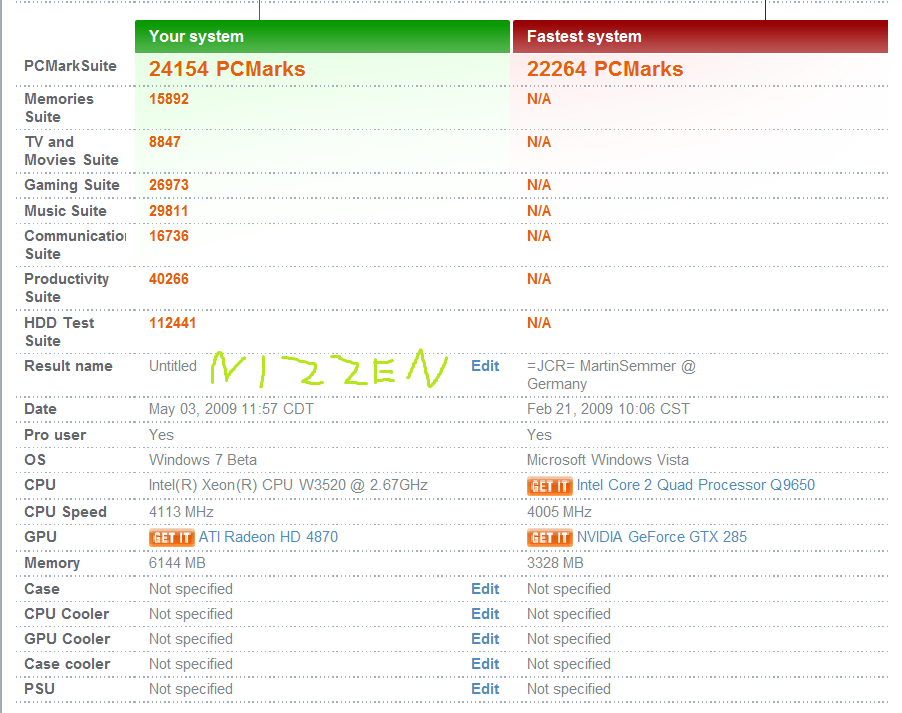Click the PCMarkSuite row label
Viewport: 902px width, 713px height.
pos(70,66)
